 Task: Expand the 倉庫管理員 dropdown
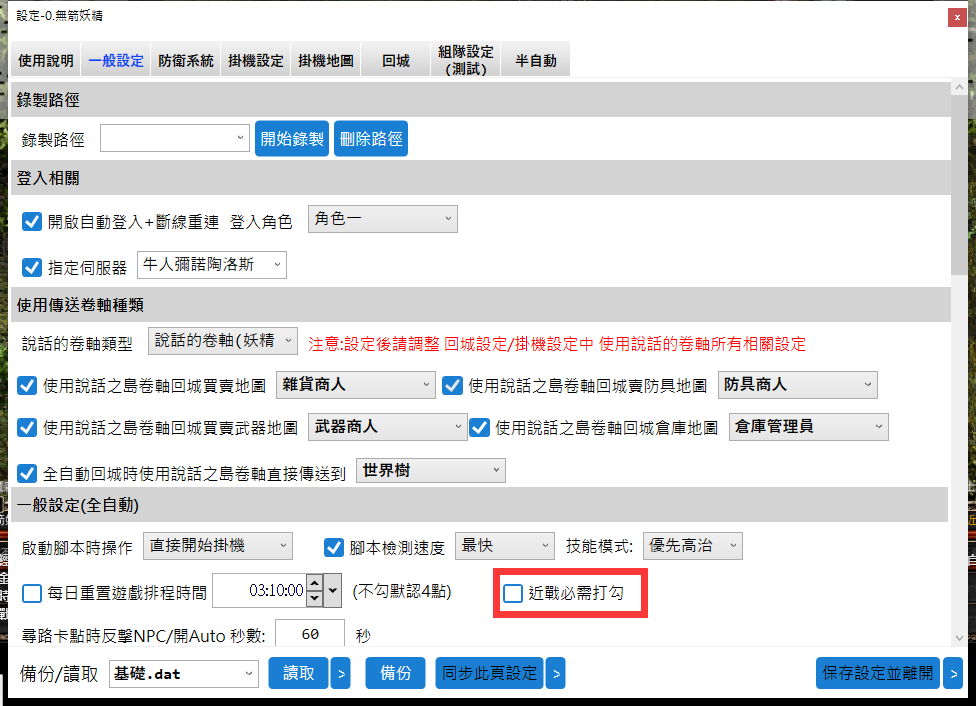[x=809, y=427]
